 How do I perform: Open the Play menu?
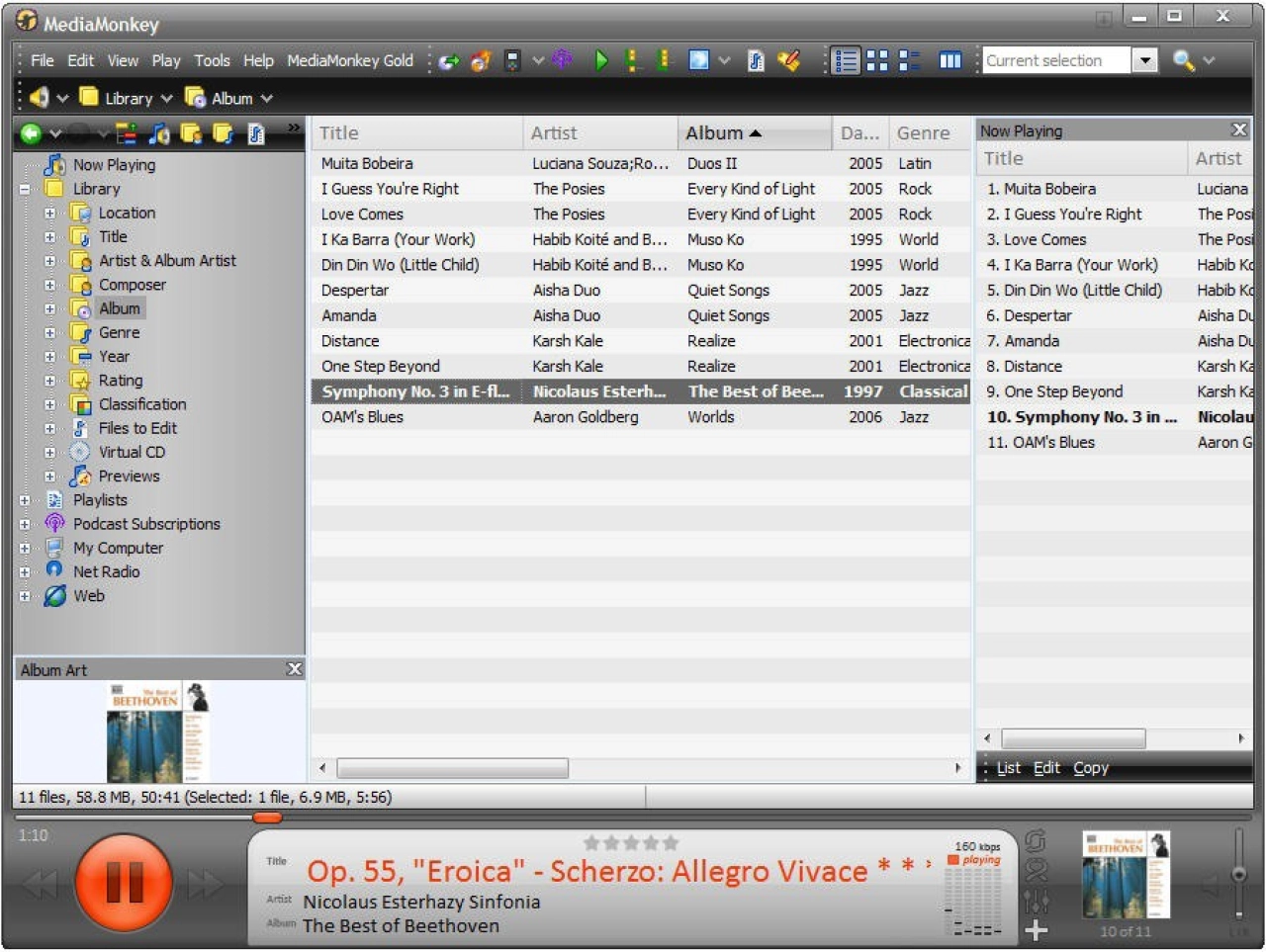coord(166,60)
